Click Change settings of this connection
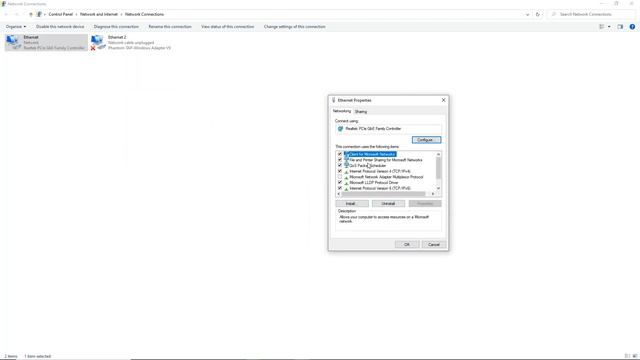This screenshot has width=640, height=360. tap(295, 27)
